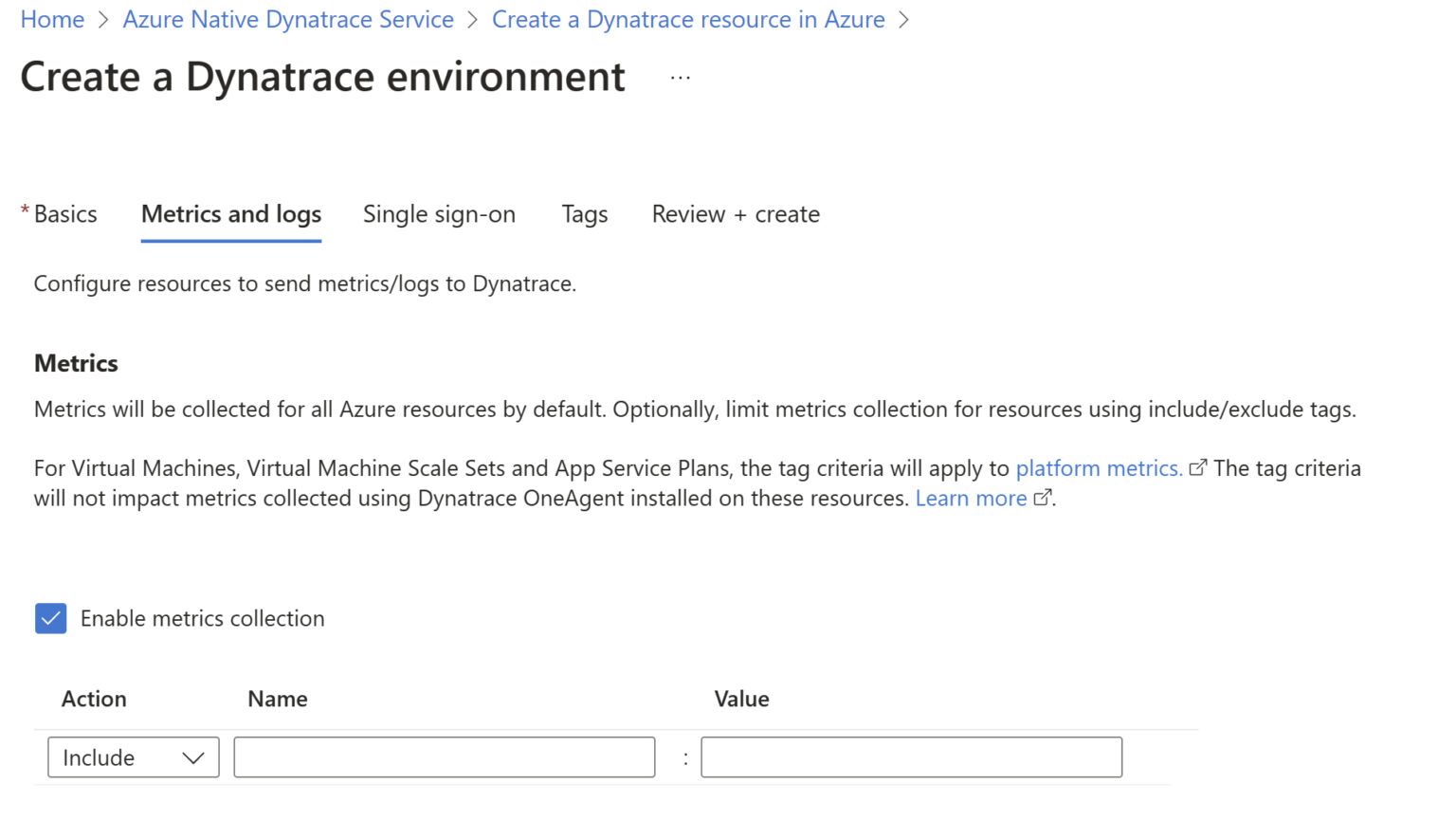Click external link icon beside platform metrics
The image size is (1456, 820).
pos(1197,468)
